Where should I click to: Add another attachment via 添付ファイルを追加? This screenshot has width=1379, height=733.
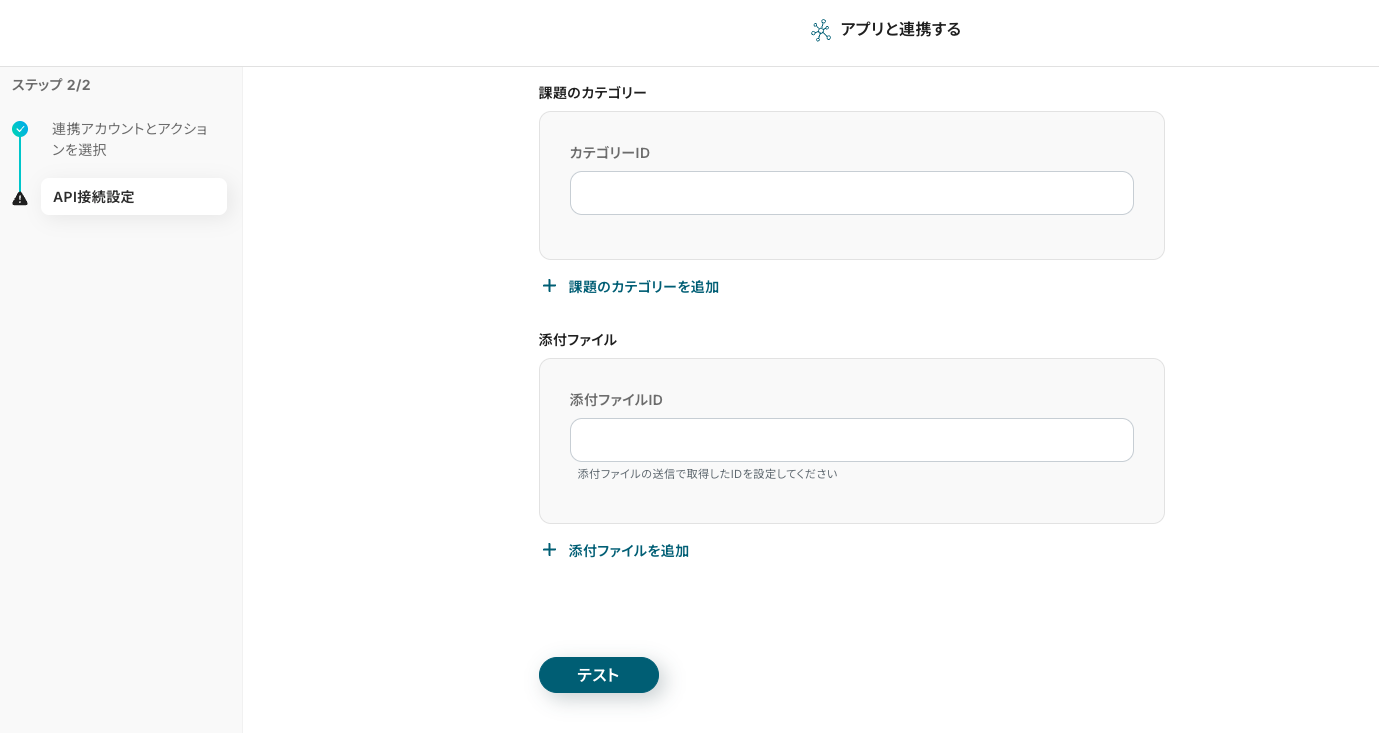tap(628, 551)
